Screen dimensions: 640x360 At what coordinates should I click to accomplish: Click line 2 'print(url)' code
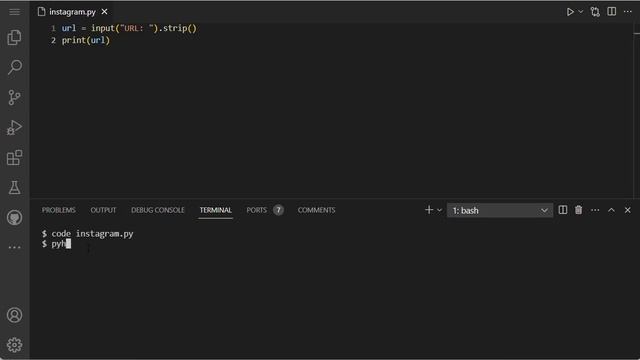click(86, 40)
